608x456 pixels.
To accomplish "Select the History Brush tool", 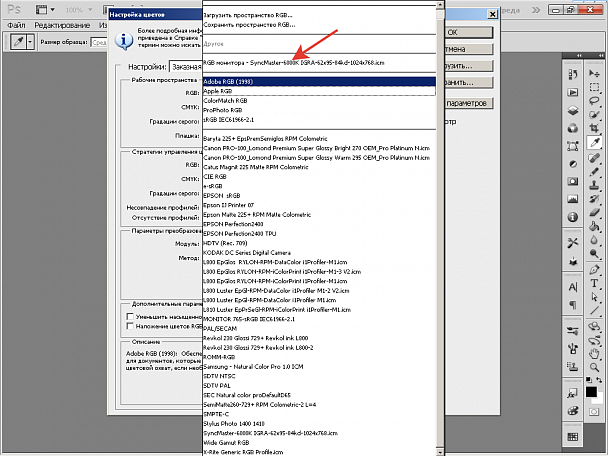I will click(x=594, y=199).
